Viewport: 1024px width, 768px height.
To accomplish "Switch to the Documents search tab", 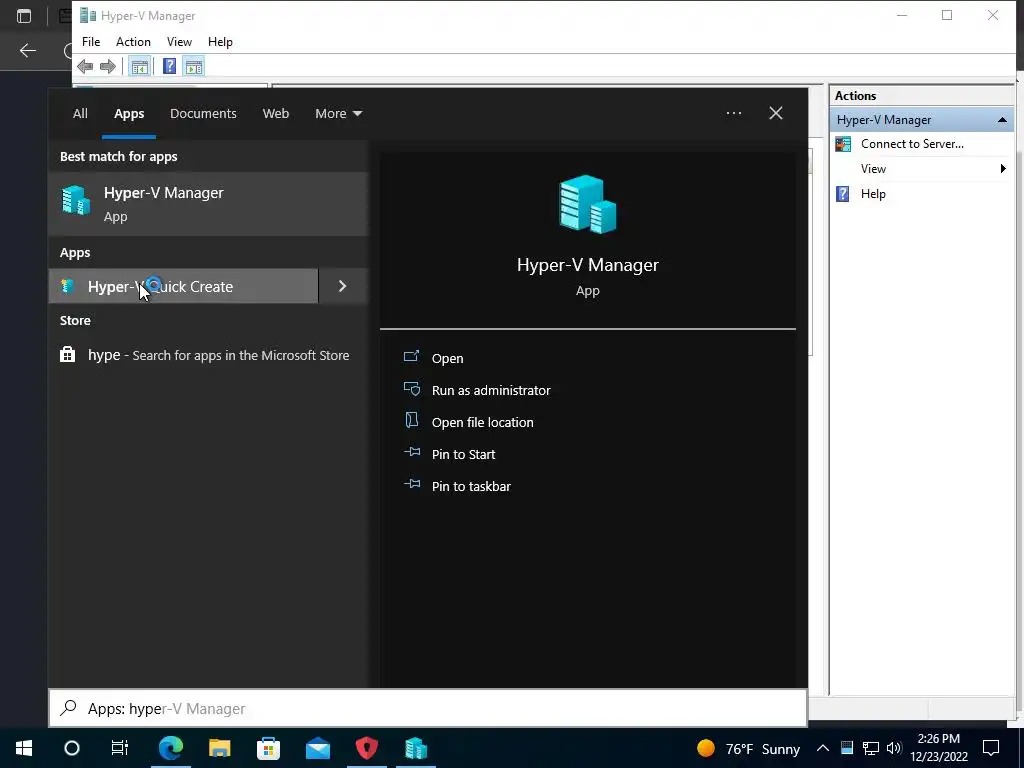I will click(203, 114).
